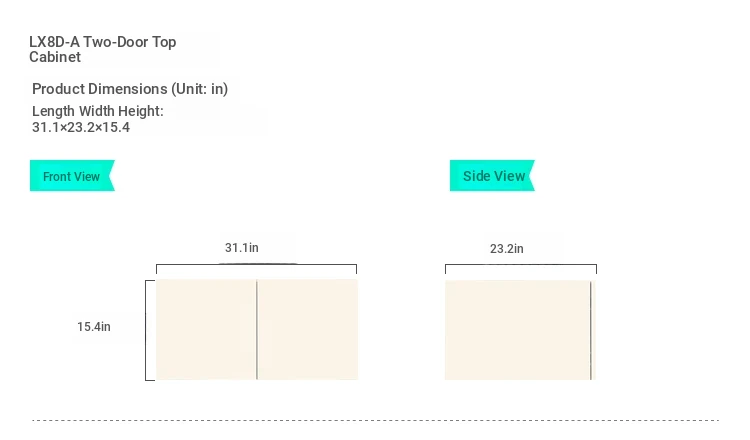Click the 15.4in height measurement label
Screen dimensions: 750x440
pos(94,327)
